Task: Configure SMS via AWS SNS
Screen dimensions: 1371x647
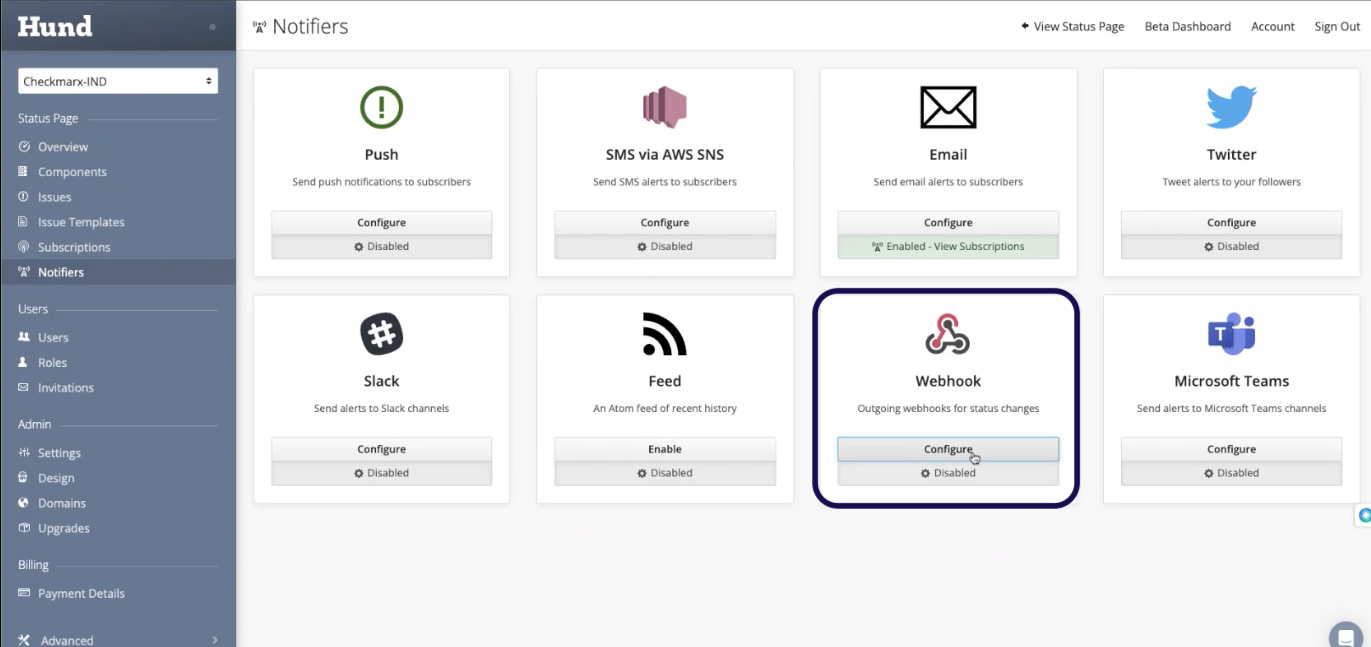Action: [x=665, y=222]
